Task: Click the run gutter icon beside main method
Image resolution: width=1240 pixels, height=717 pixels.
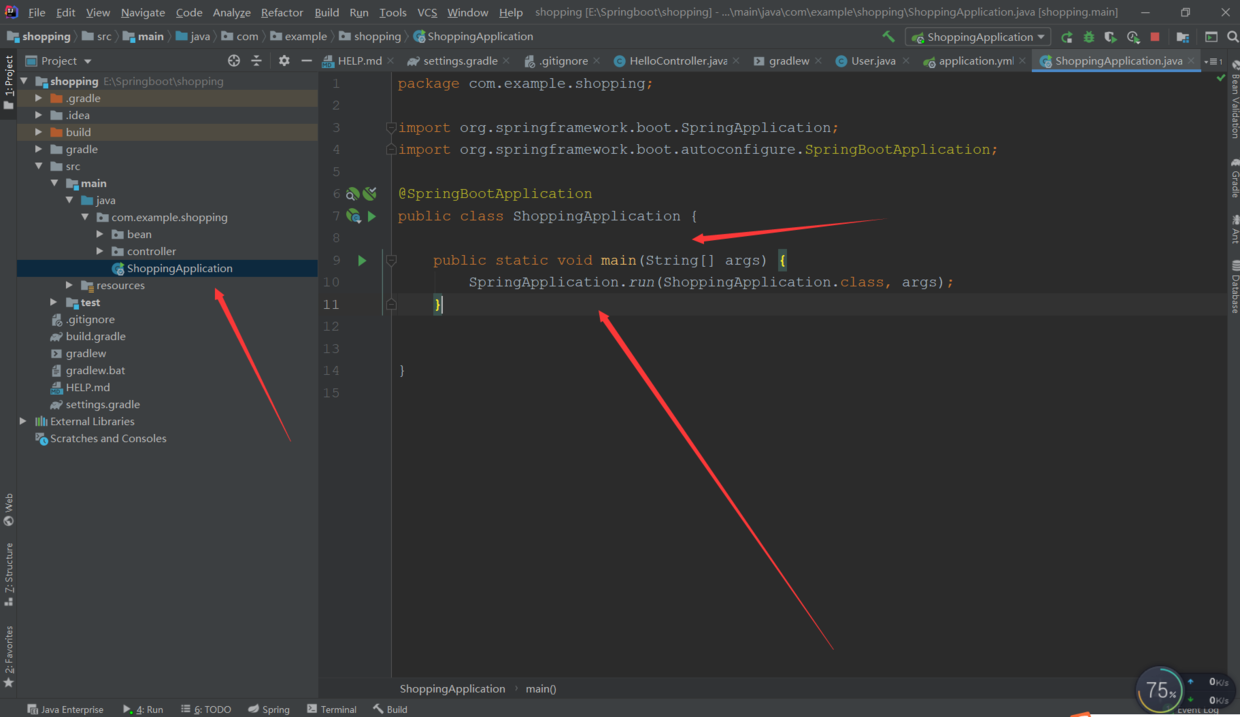Action: pyautogui.click(x=362, y=260)
